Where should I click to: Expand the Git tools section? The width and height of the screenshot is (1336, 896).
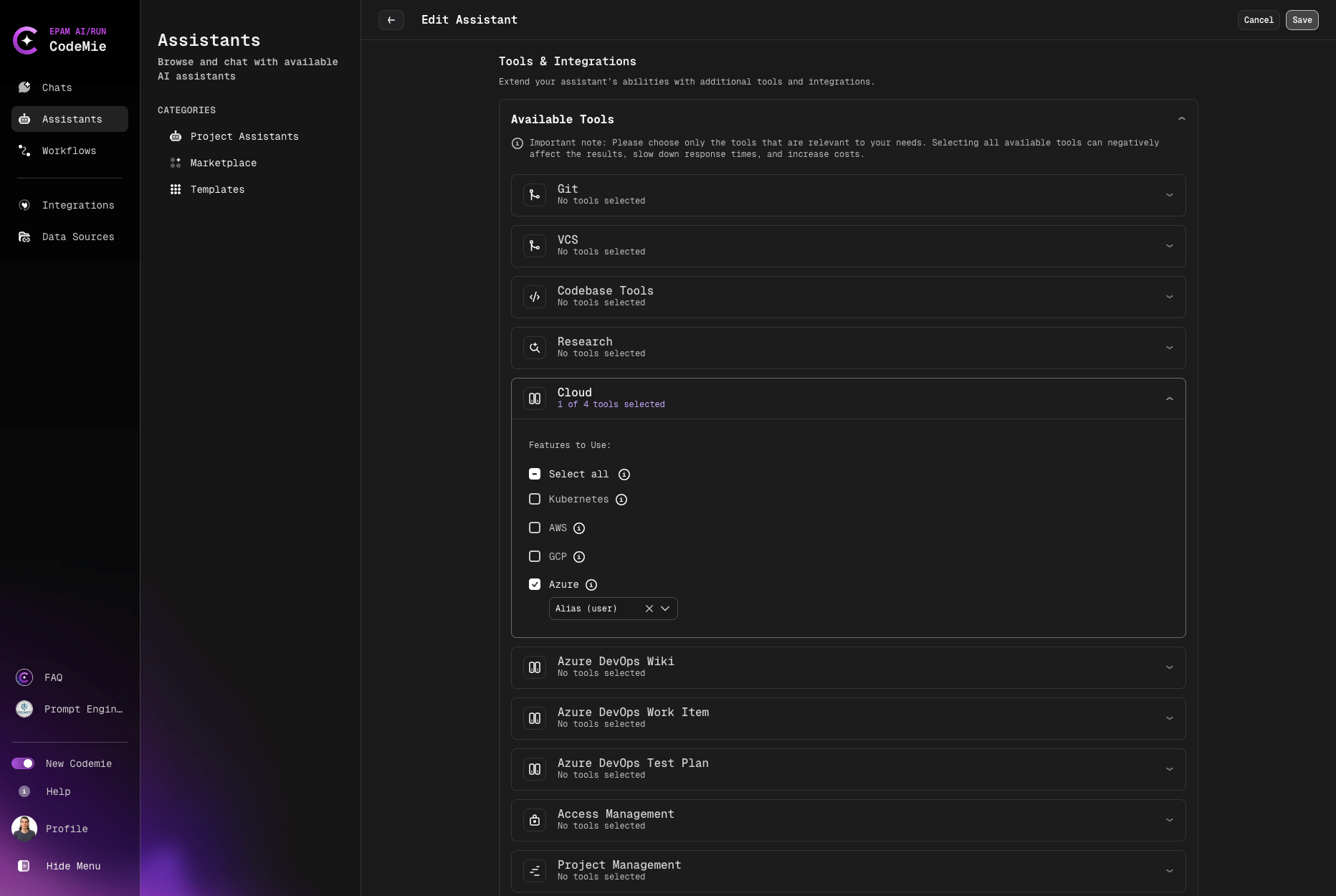1169,195
